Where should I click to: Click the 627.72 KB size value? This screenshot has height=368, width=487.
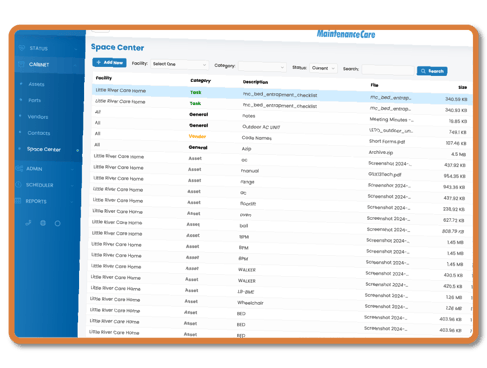coord(454,220)
